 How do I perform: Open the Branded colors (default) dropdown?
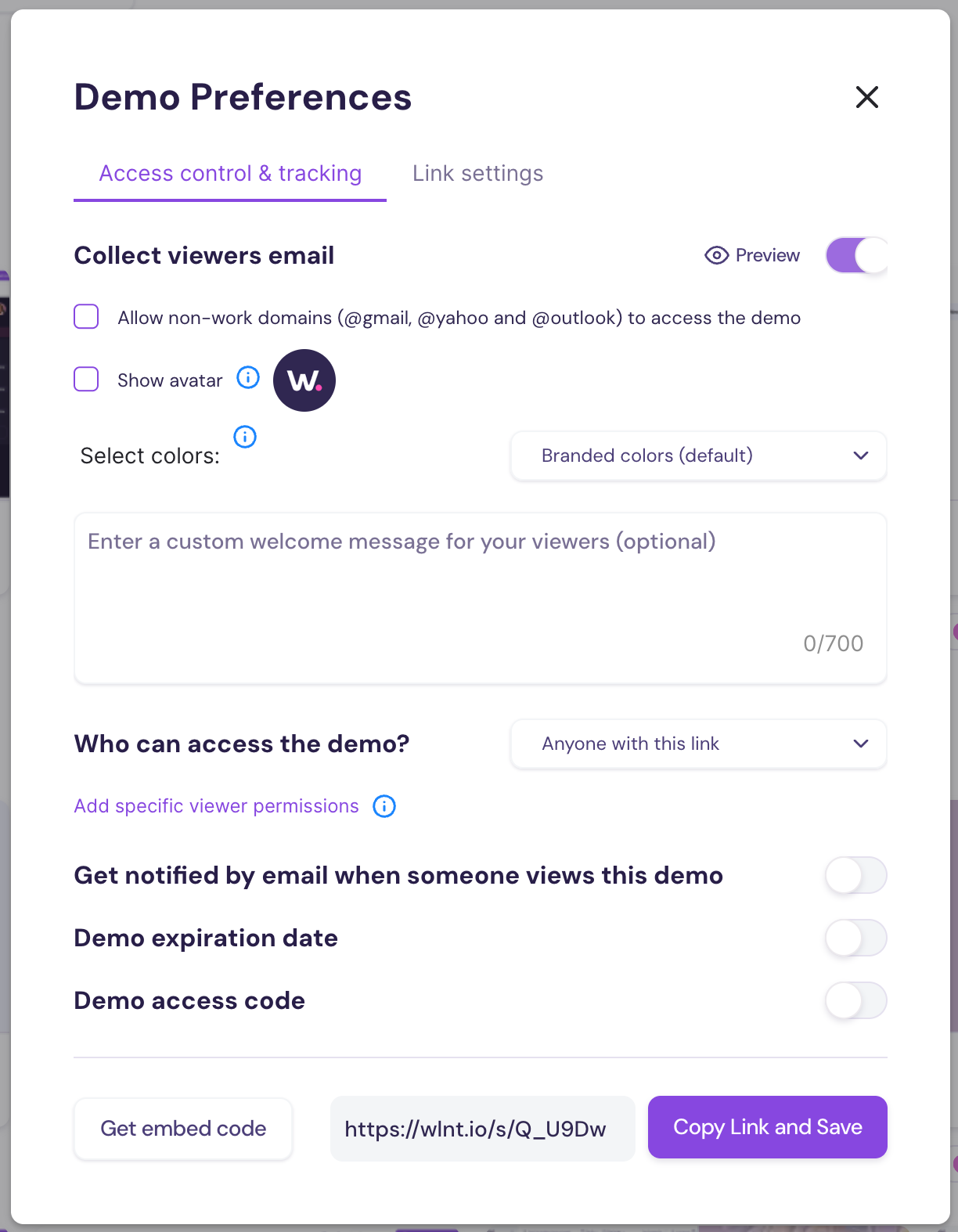pos(699,456)
